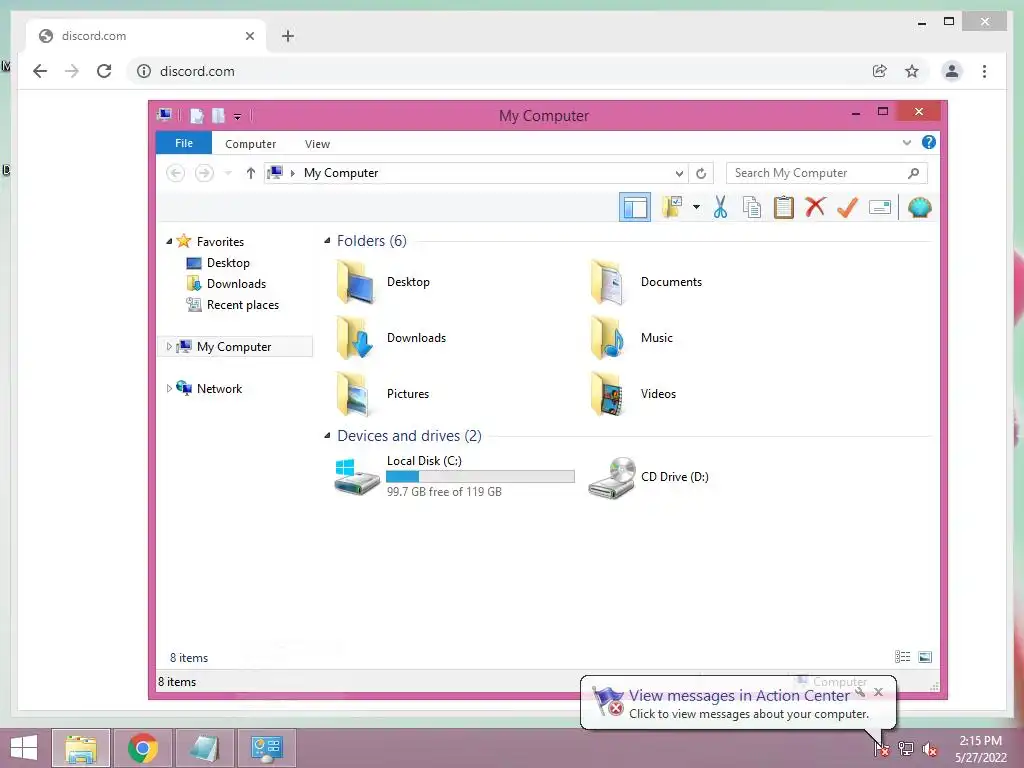This screenshot has height=768, width=1024.
Task: Click Local Disk C: capacity bar
Action: point(480,477)
